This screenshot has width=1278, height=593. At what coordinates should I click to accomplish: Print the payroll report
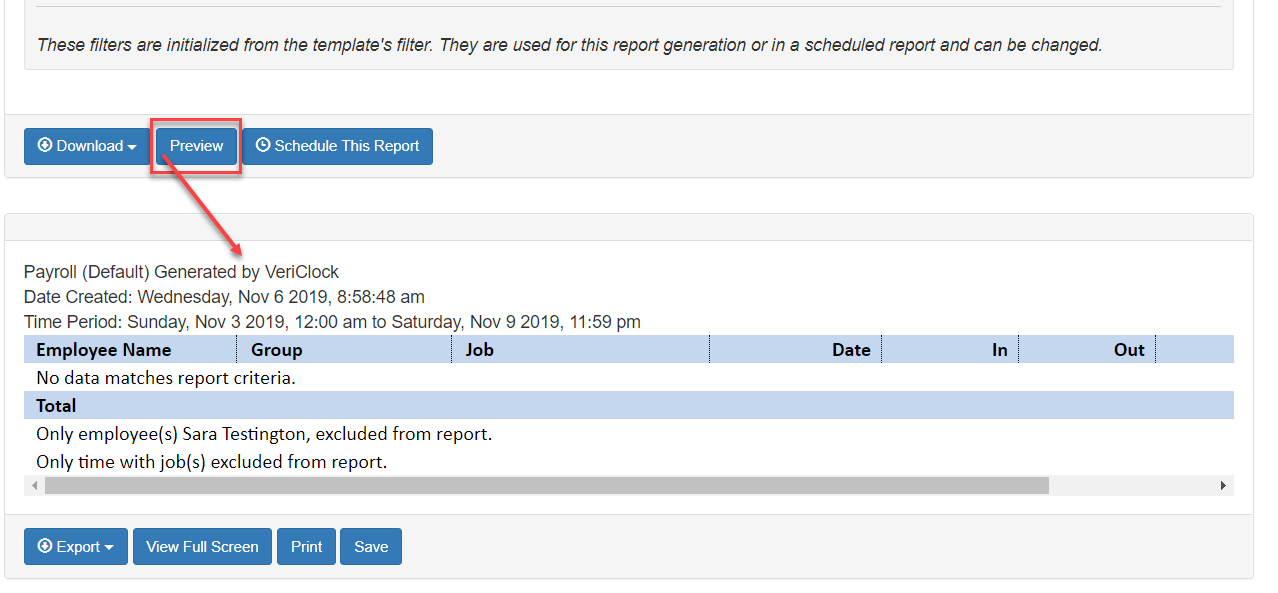click(307, 547)
